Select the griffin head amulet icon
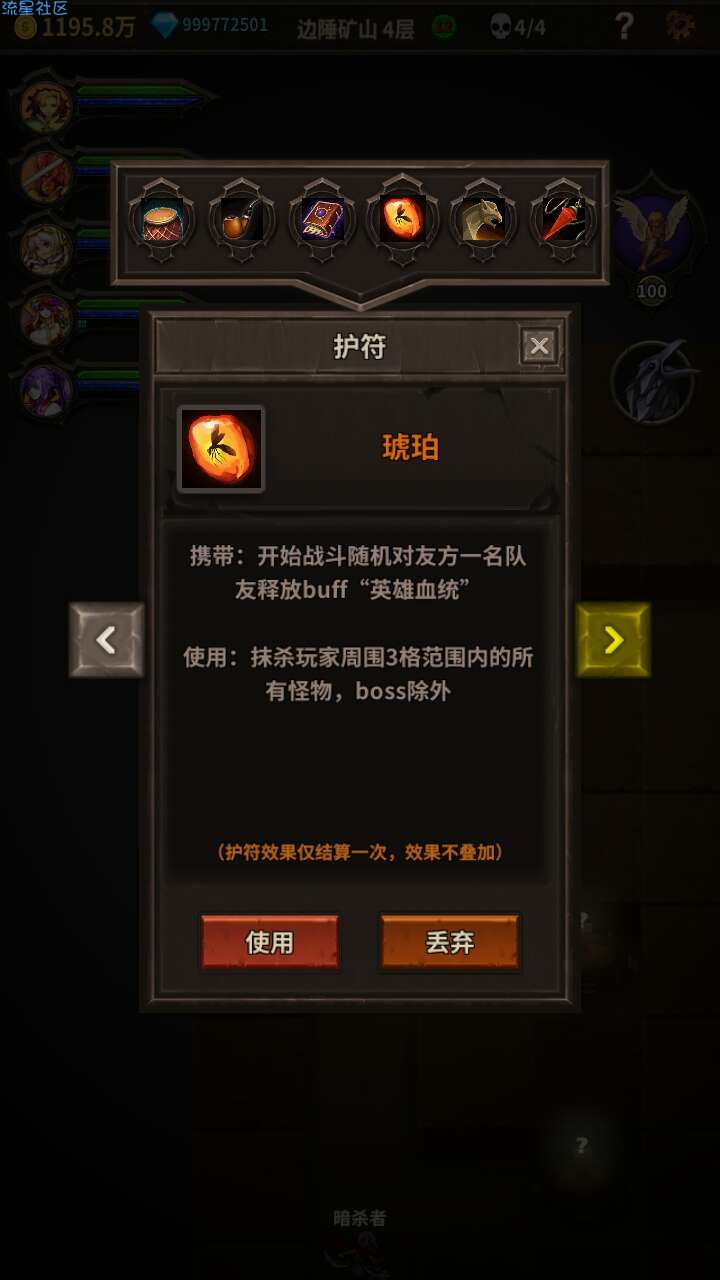 [x=483, y=220]
